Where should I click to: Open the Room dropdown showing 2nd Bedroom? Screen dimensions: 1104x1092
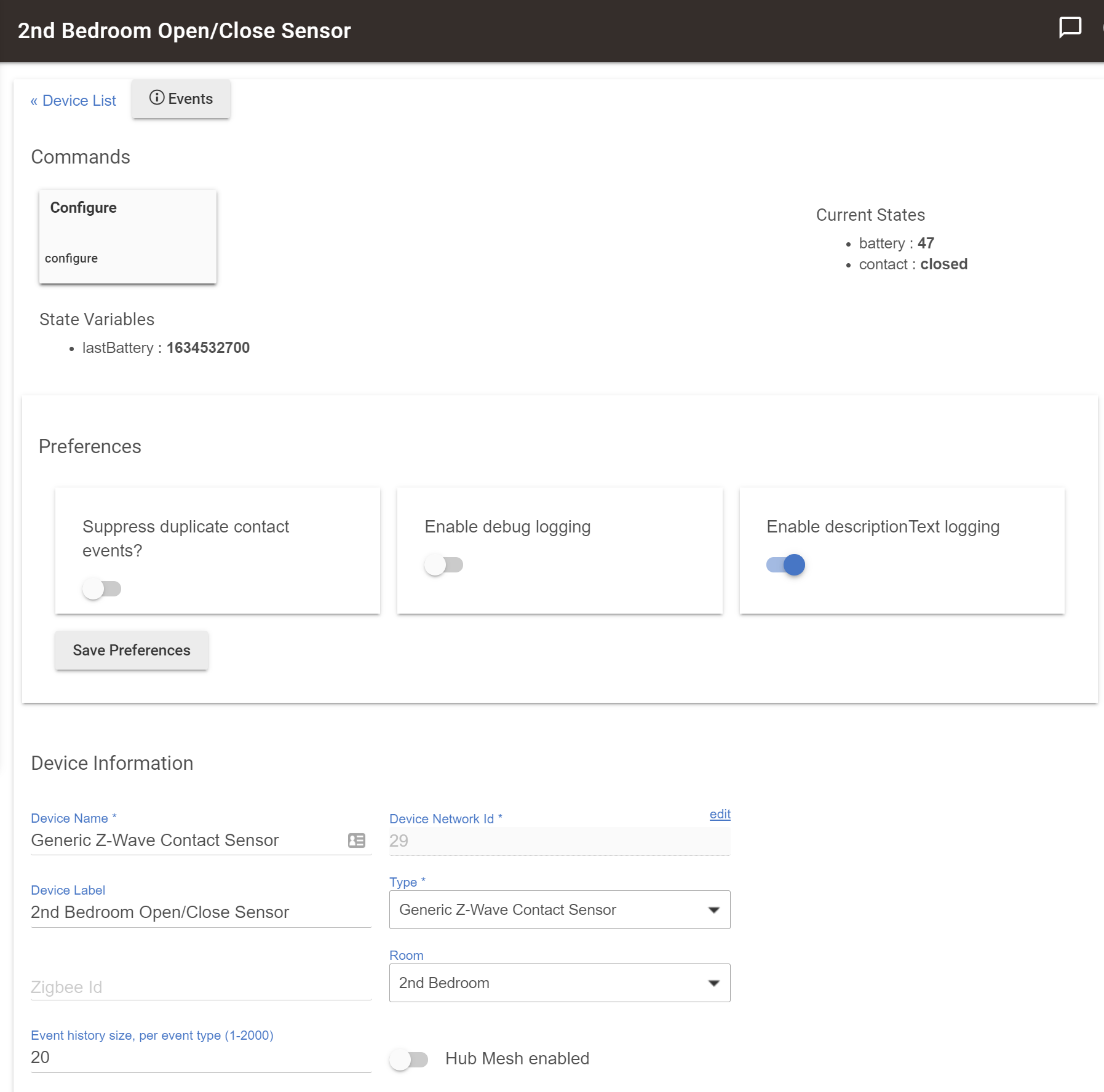tap(560, 983)
